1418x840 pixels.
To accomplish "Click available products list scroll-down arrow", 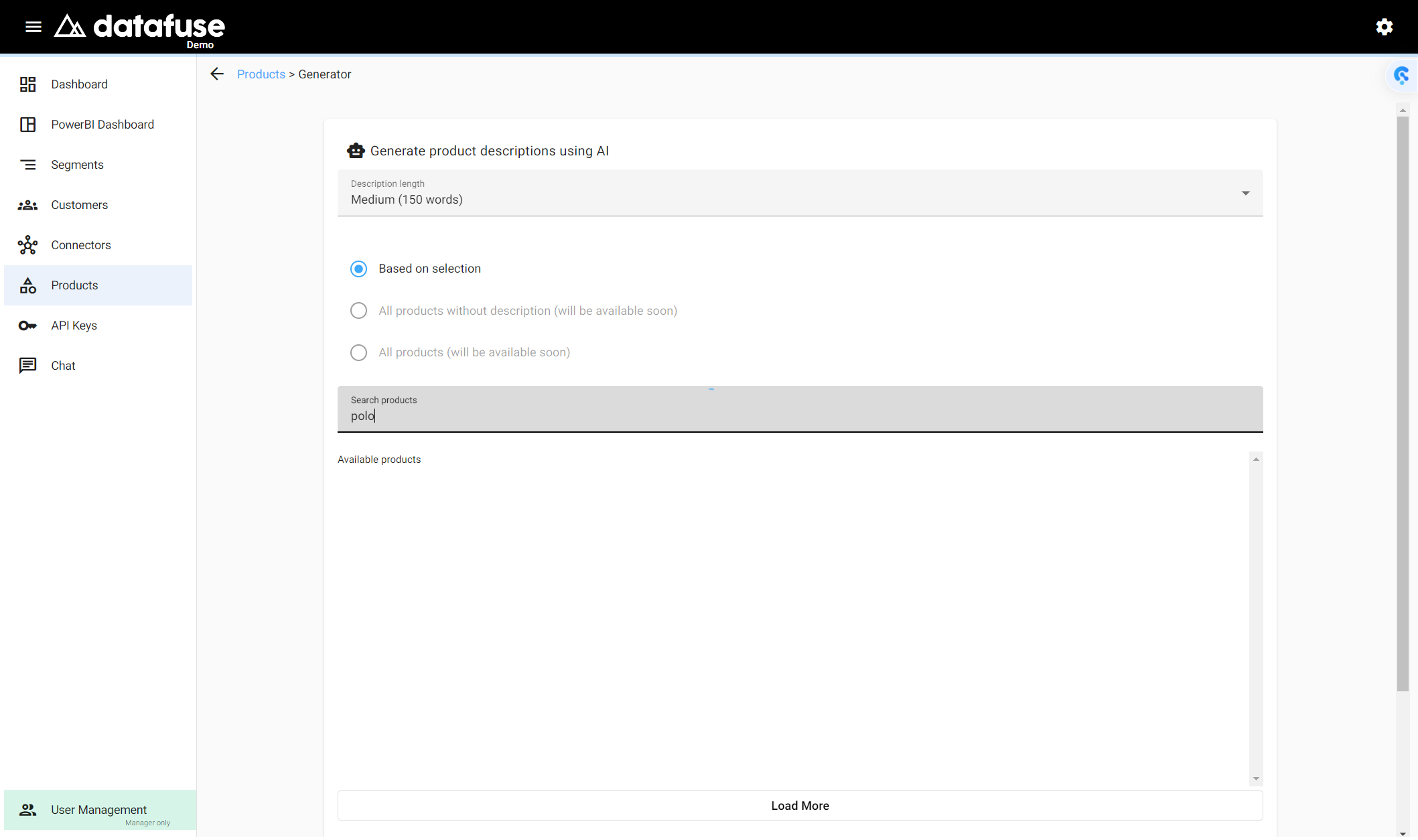I will [x=1257, y=779].
